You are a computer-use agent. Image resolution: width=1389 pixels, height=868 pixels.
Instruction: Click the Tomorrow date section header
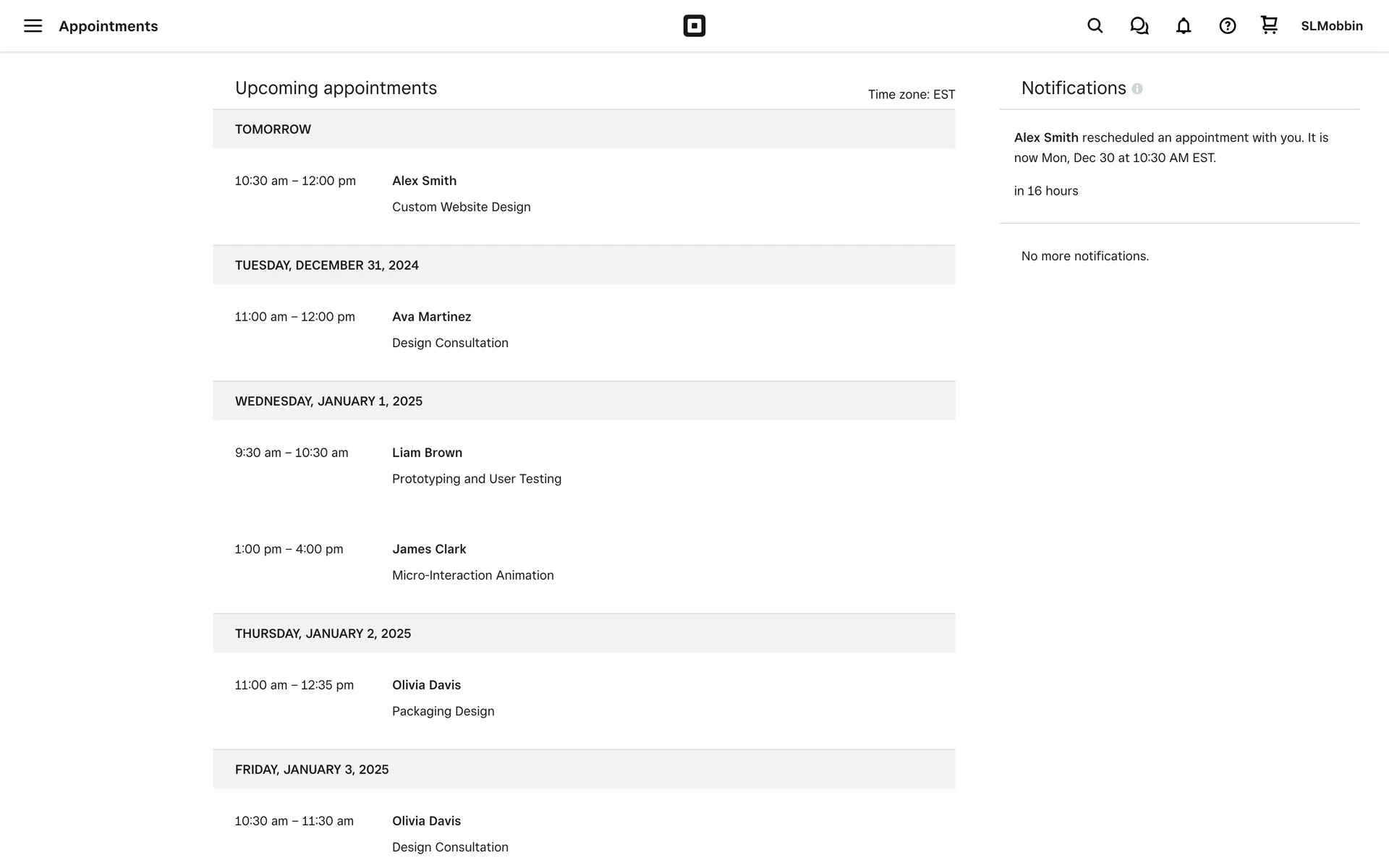[x=273, y=129]
